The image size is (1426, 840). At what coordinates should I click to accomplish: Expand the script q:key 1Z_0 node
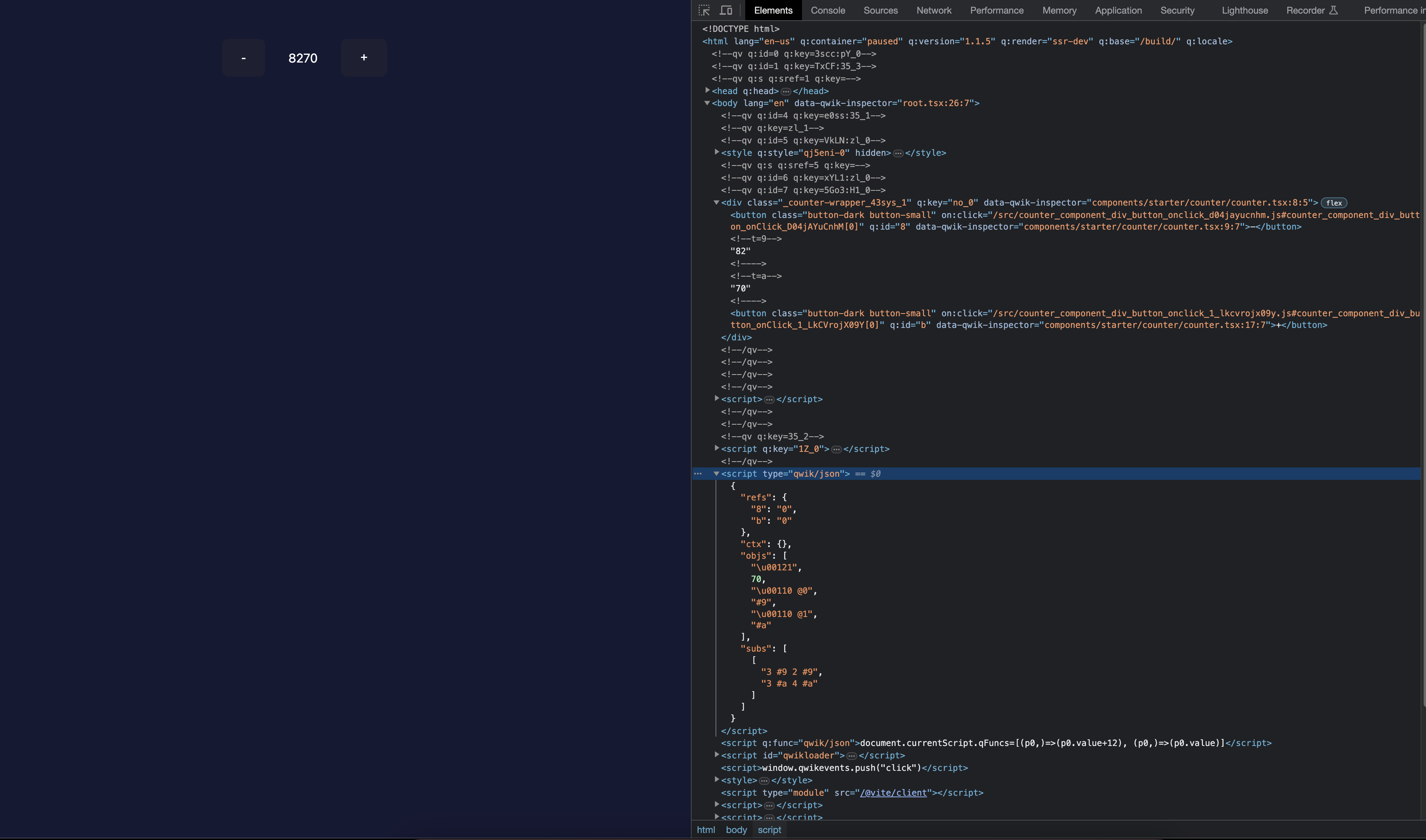[x=716, y=448]
